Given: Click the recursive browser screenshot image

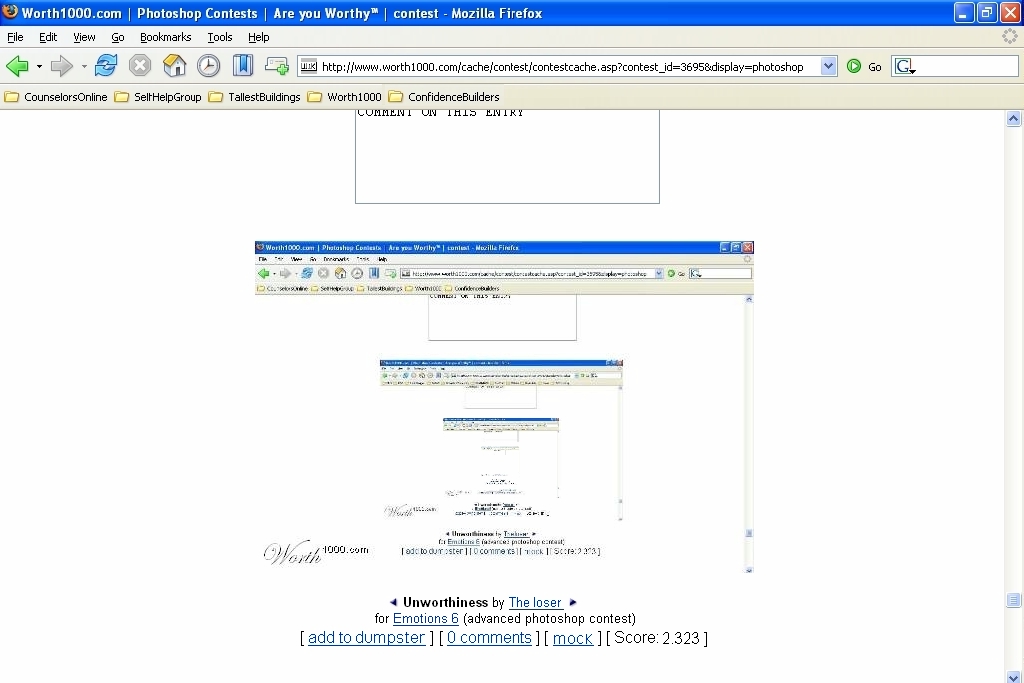Looking at the screenshot, I should [504, 407].
